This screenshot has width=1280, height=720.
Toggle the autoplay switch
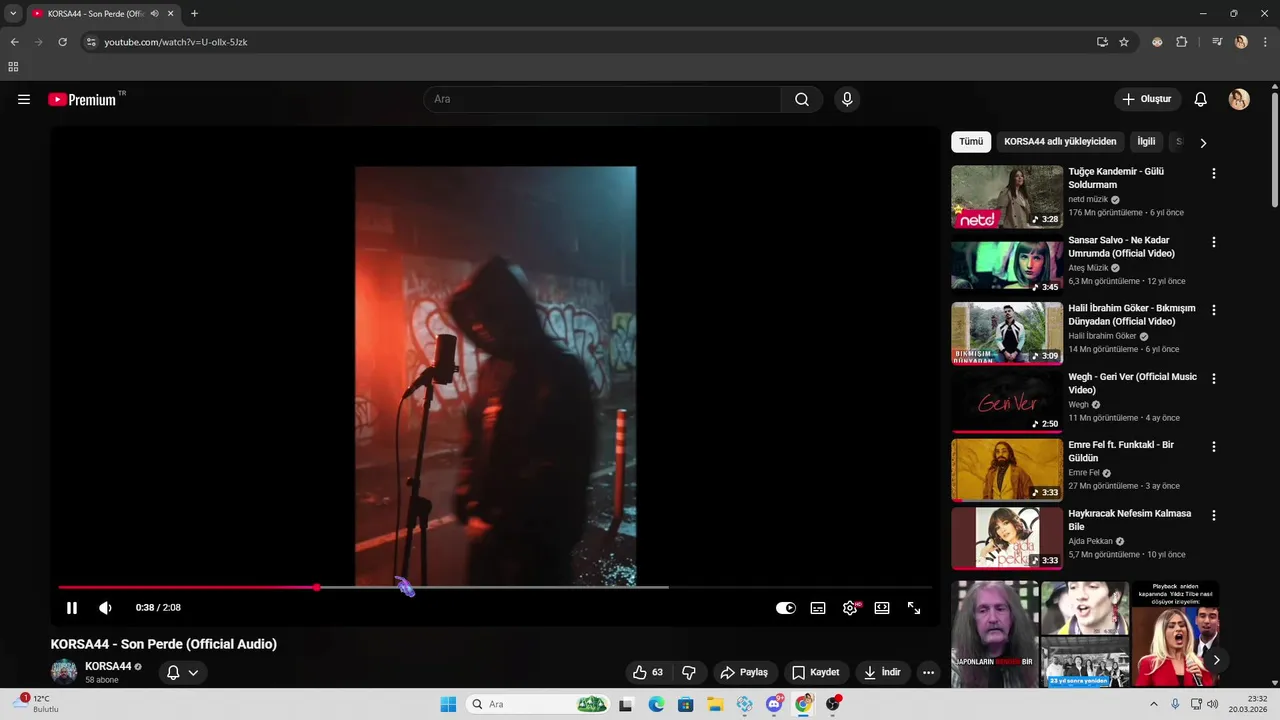786,608
